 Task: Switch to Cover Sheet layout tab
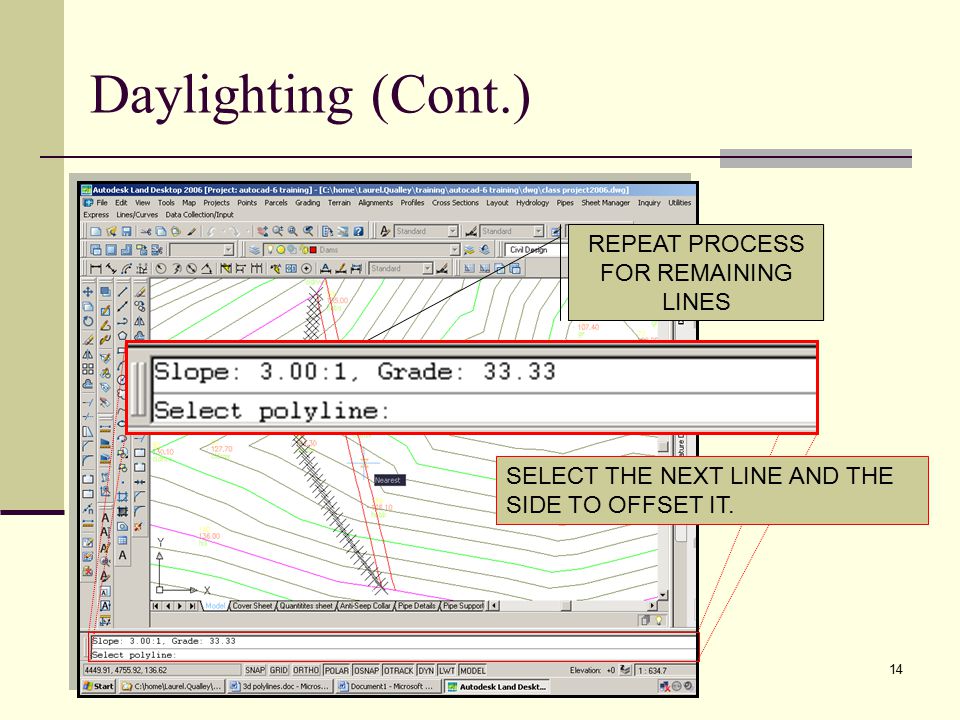252,606
